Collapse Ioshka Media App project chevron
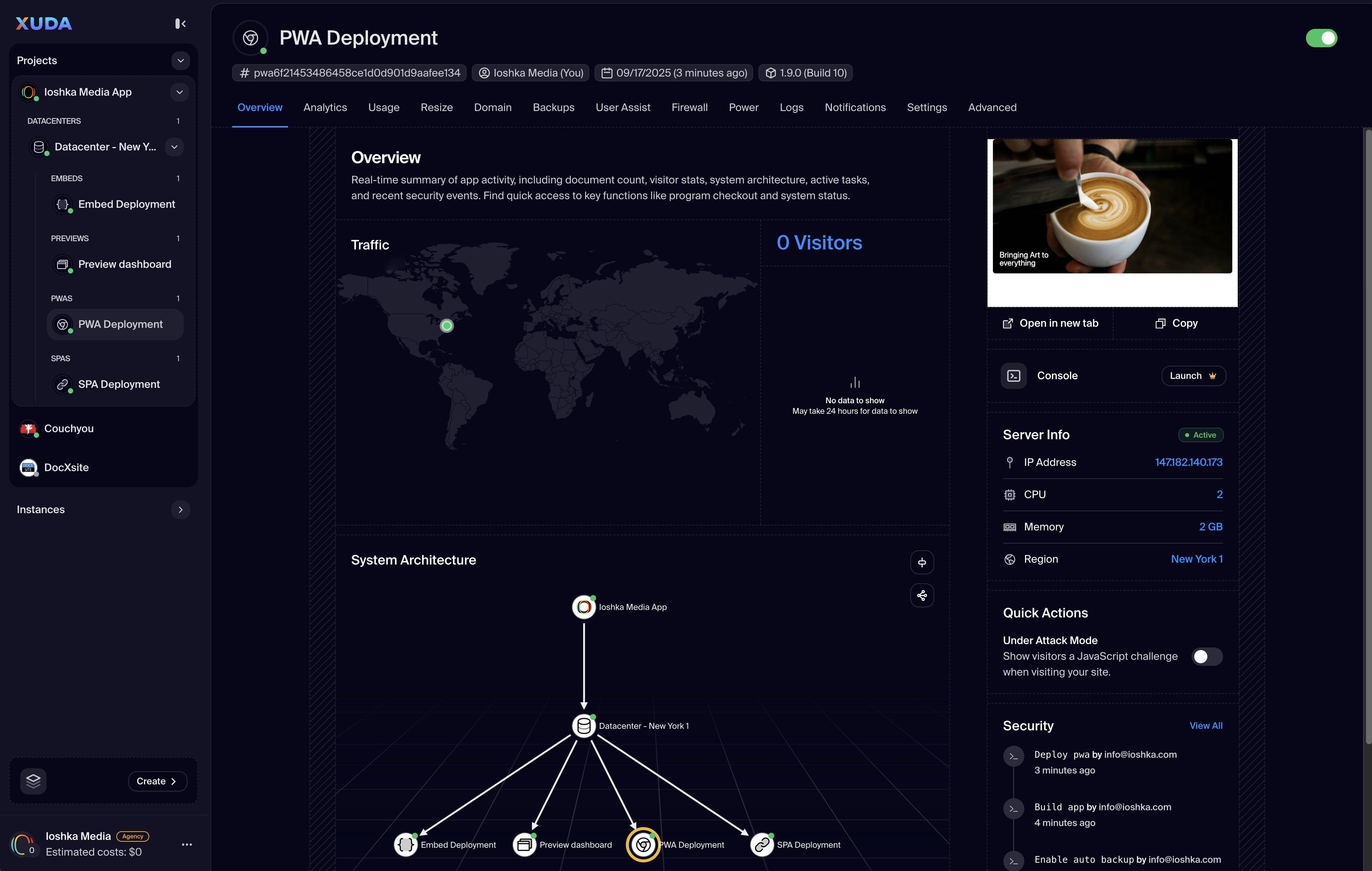Viewport: 1372px width, 871px height. pyautogui.click(x=180, y=92)
